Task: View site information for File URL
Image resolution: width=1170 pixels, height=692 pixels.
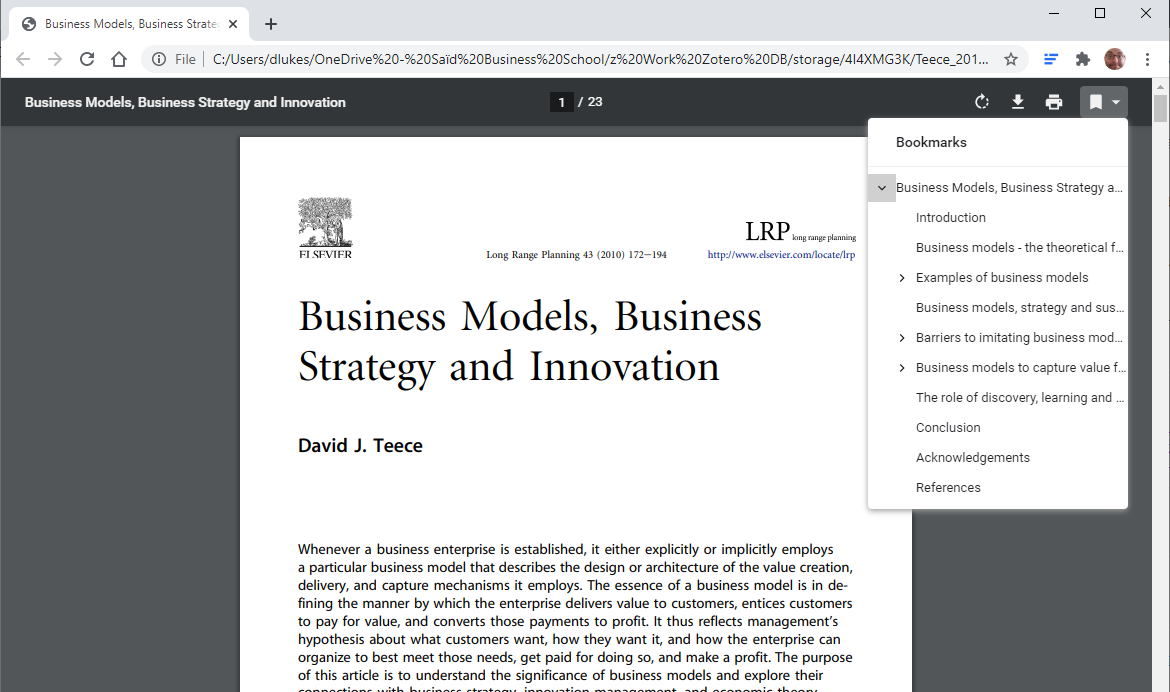Action: click(159, 59)
